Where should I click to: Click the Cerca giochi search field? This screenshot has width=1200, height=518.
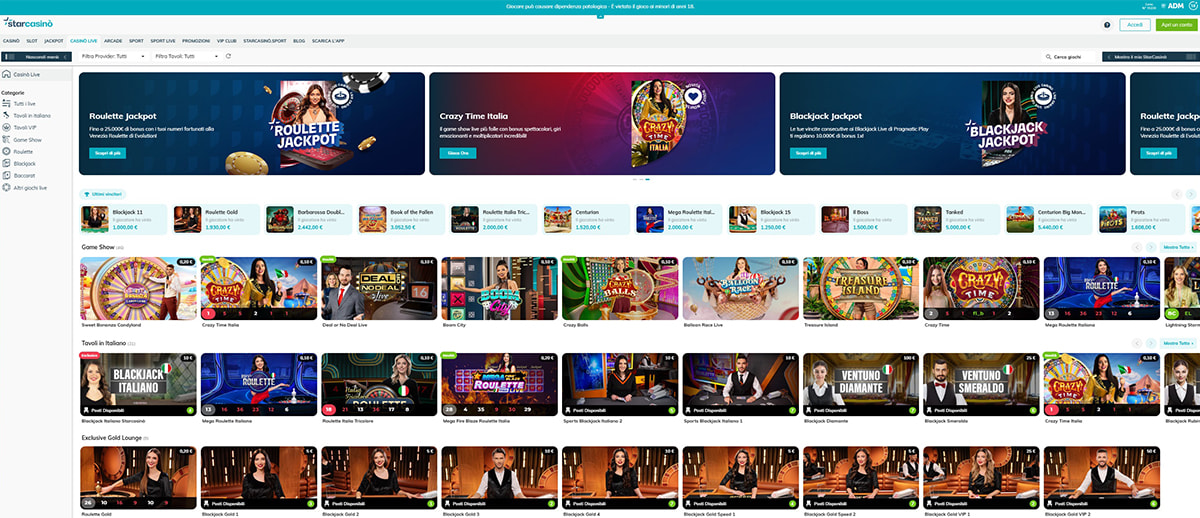tap(1070, 57)
